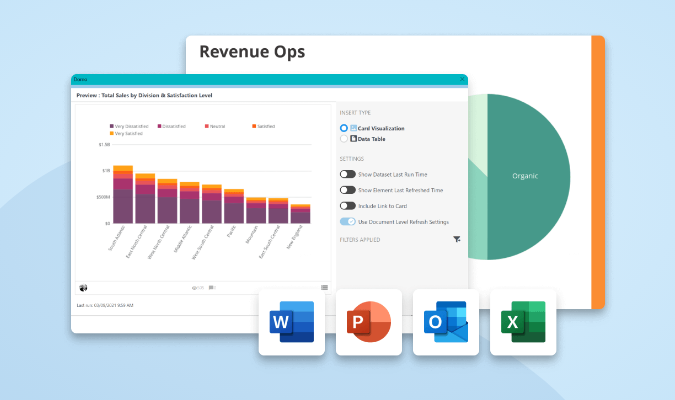Click the Neutral legend swatch

(207, 126)
